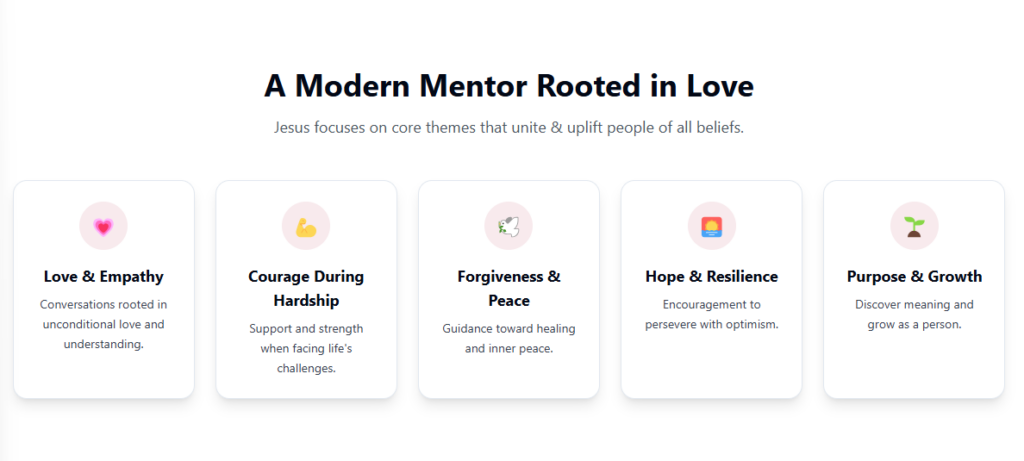
Task: Click the discover meaning description text
Action: 914,314
